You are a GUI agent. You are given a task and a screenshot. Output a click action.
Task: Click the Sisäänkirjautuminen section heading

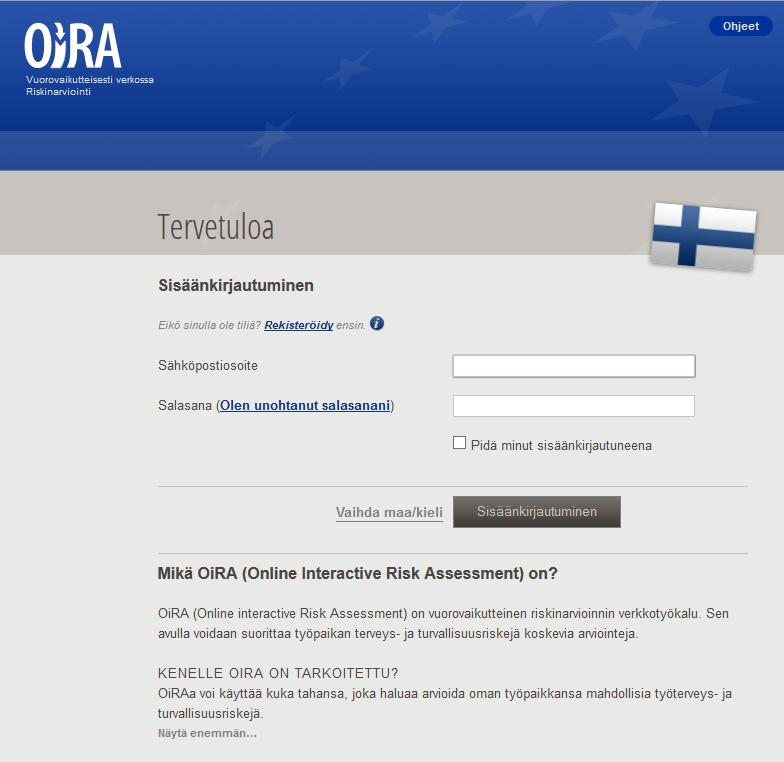pyautogui.click(x=236, y=286)
